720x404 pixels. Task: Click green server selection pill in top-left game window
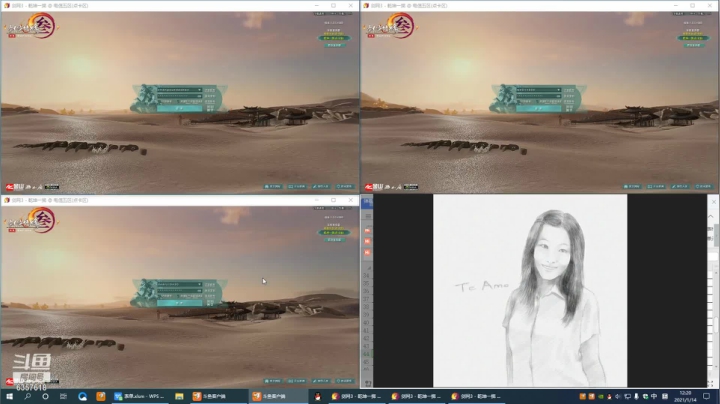click(334, 38)
